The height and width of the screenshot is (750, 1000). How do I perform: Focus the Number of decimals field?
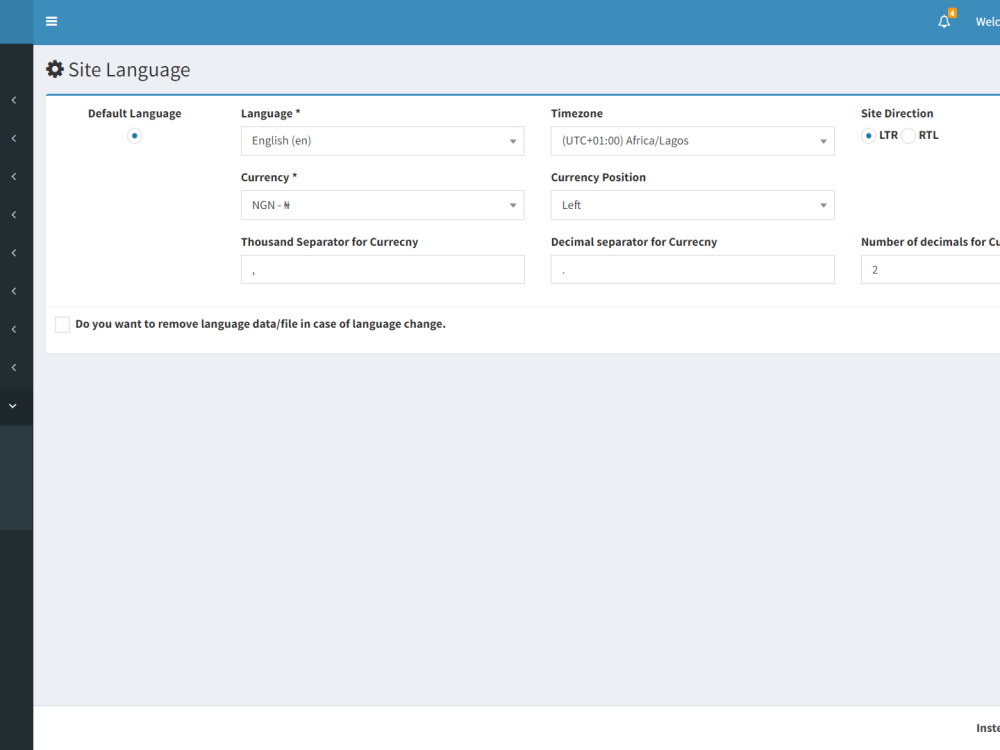pyautogui.click(x=930, y=270)
